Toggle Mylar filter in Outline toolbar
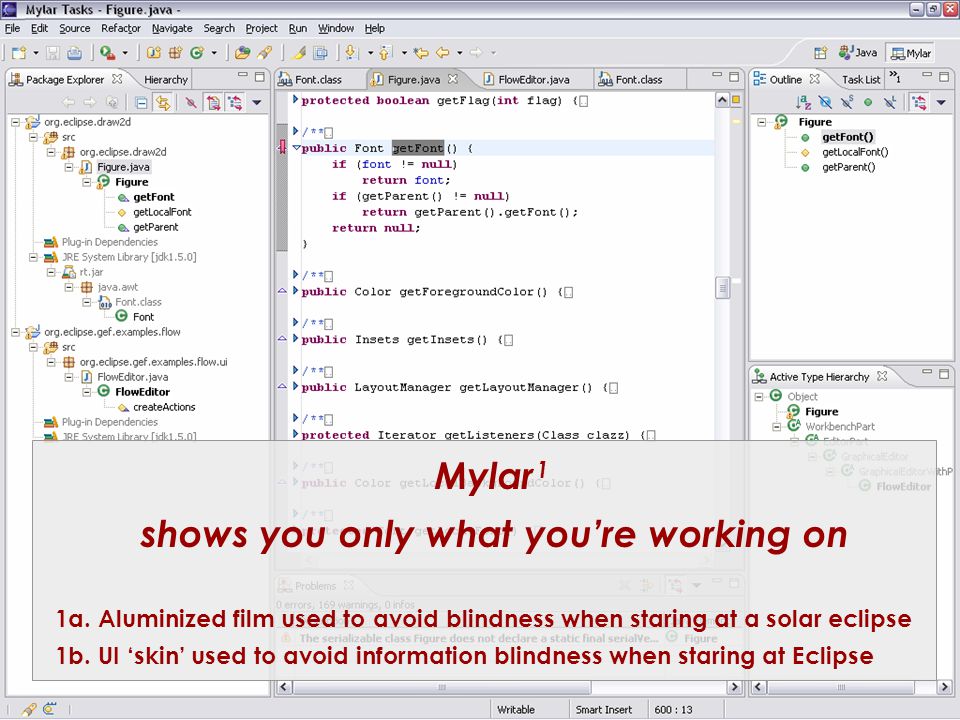 tap(918, 103)
